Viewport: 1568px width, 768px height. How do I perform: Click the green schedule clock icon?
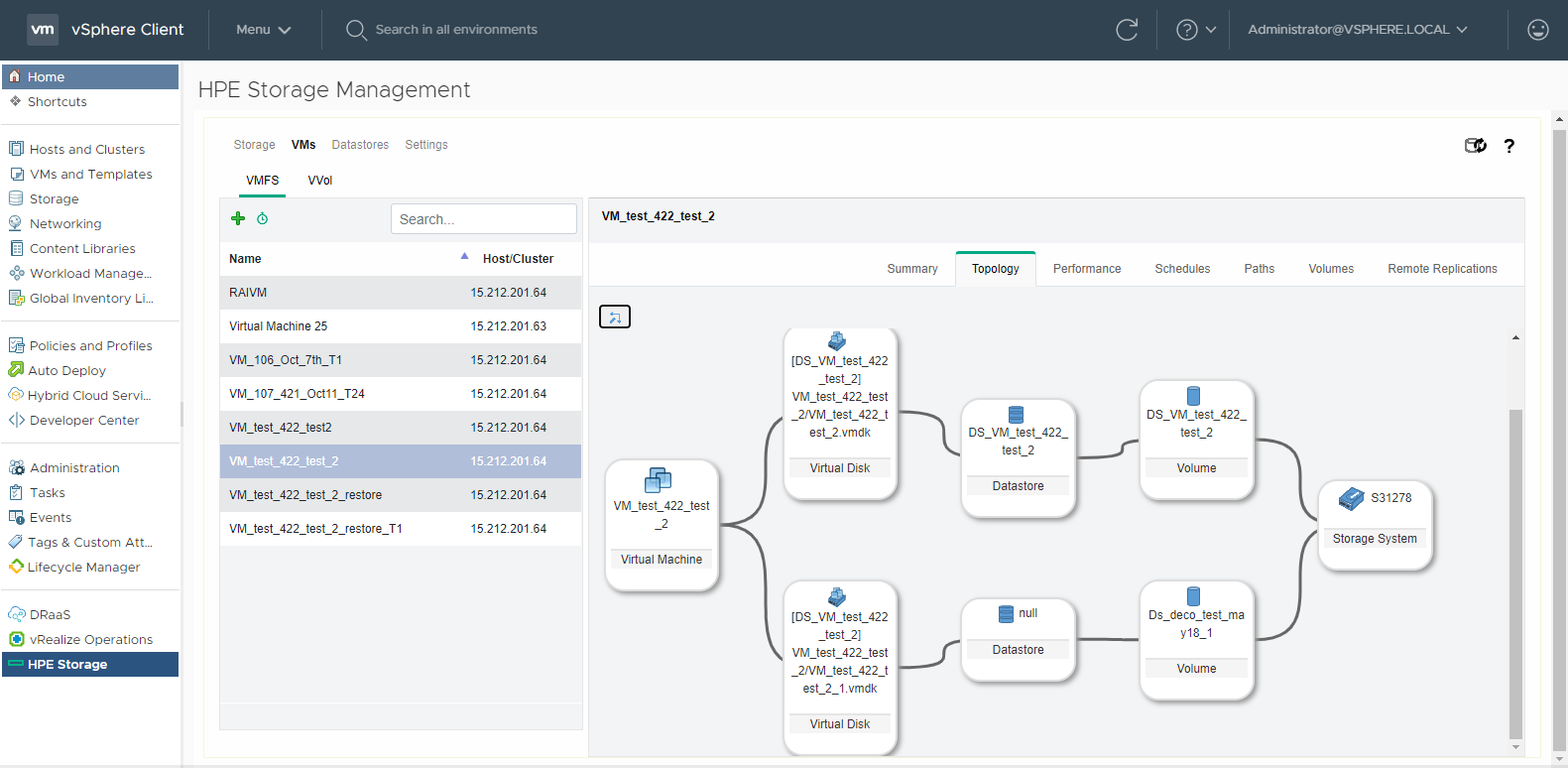click(x=263, y=218)
